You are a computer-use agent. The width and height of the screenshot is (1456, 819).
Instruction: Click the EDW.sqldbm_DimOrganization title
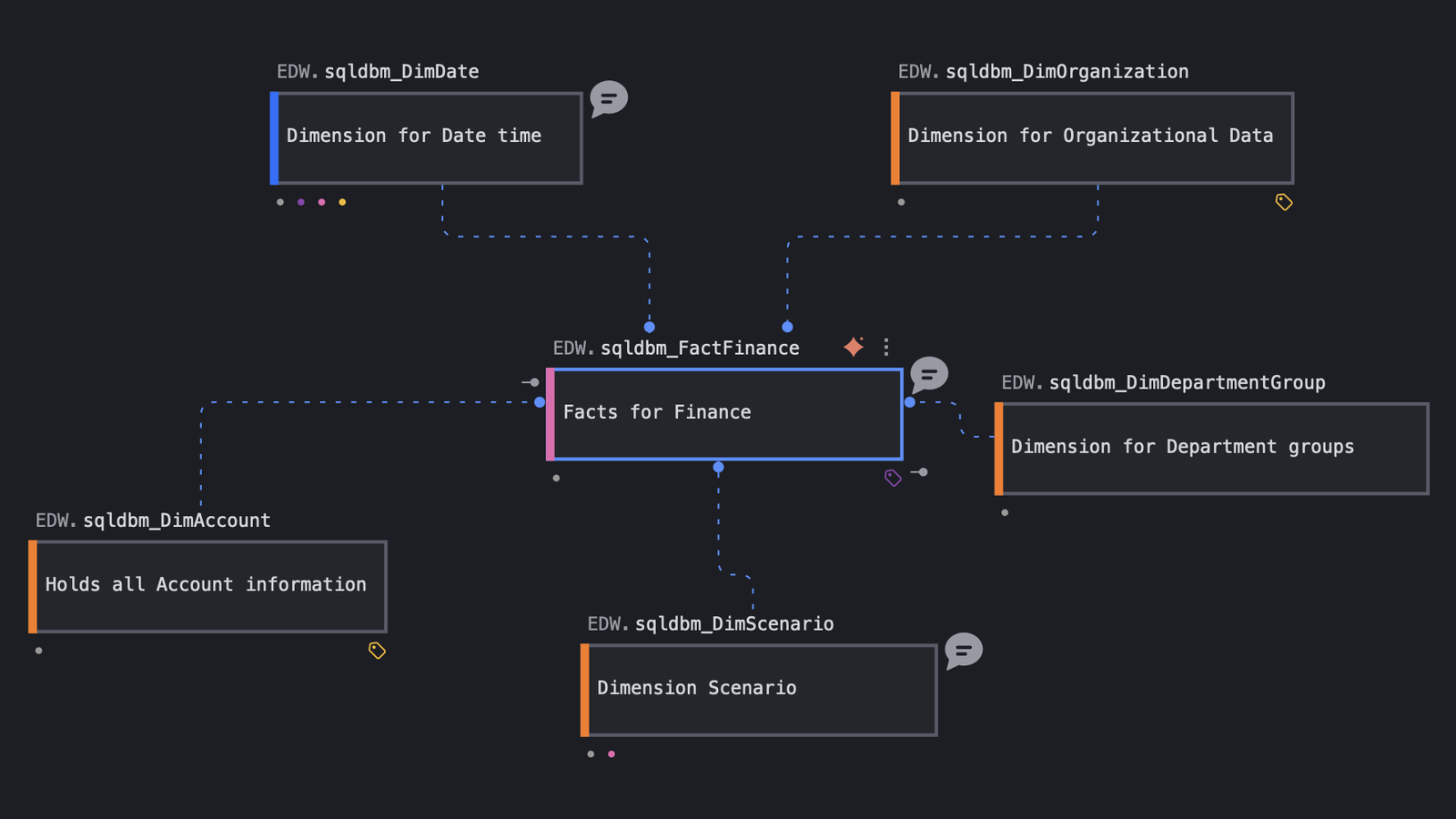(1043, 72)
